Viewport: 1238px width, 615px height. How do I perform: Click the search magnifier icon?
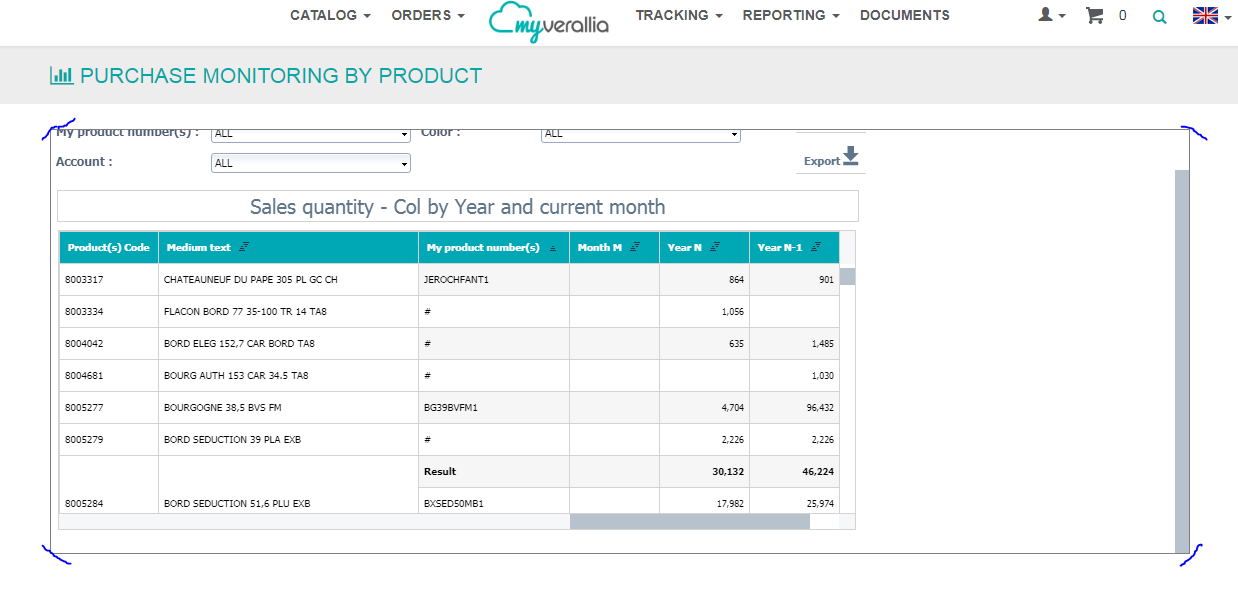[1159, 16]
